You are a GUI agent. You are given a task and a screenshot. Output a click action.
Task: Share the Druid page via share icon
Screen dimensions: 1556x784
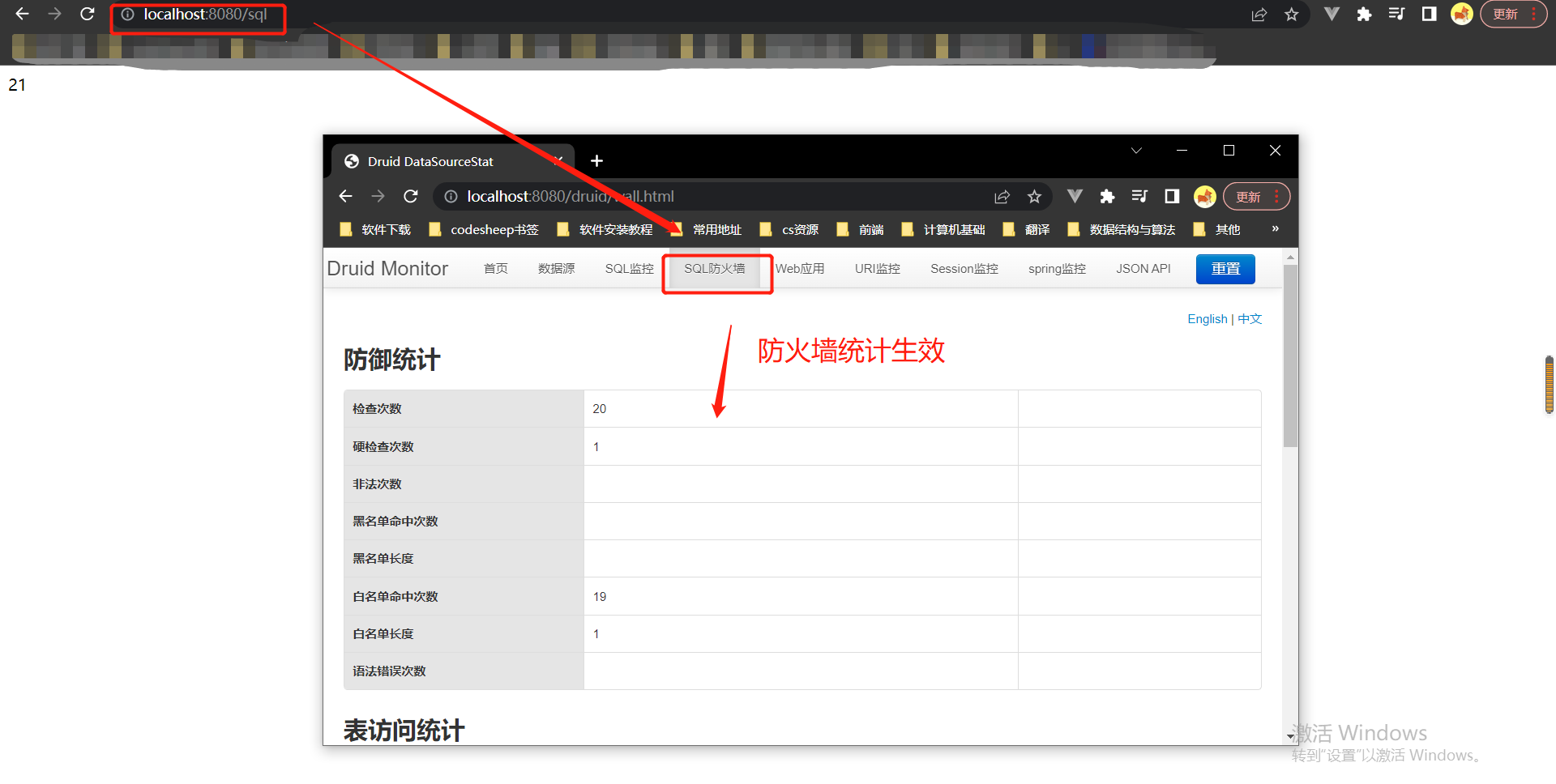pos(1002,197)
